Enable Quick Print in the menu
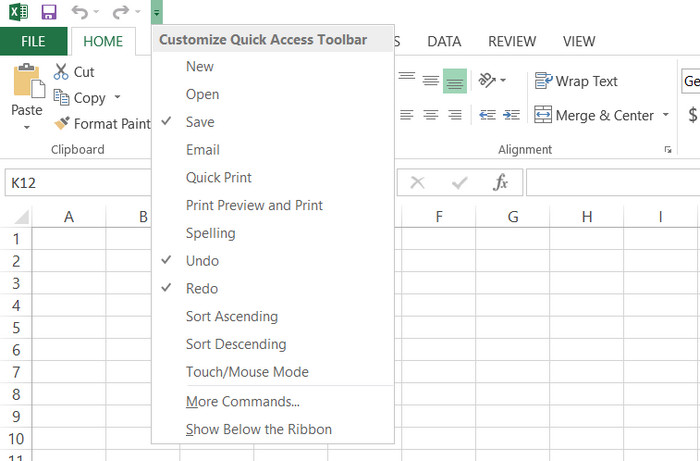Viewport: 700px width, 461px height. 273,177
